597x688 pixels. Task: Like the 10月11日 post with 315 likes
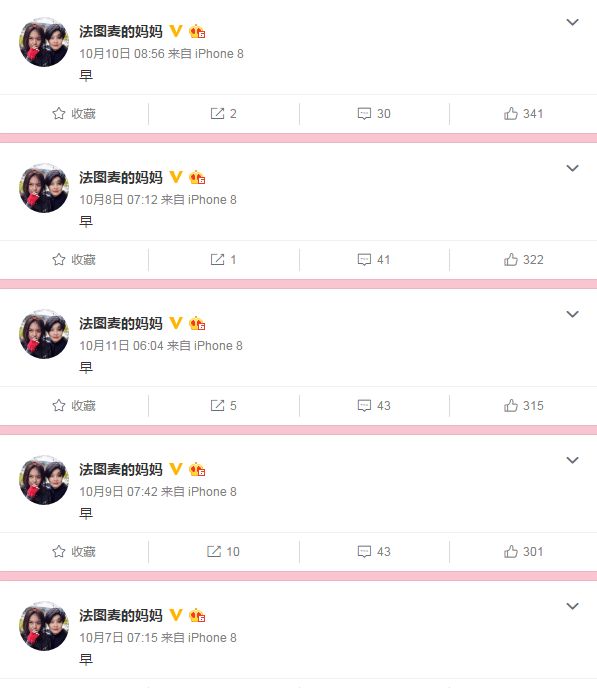[523, 406]
